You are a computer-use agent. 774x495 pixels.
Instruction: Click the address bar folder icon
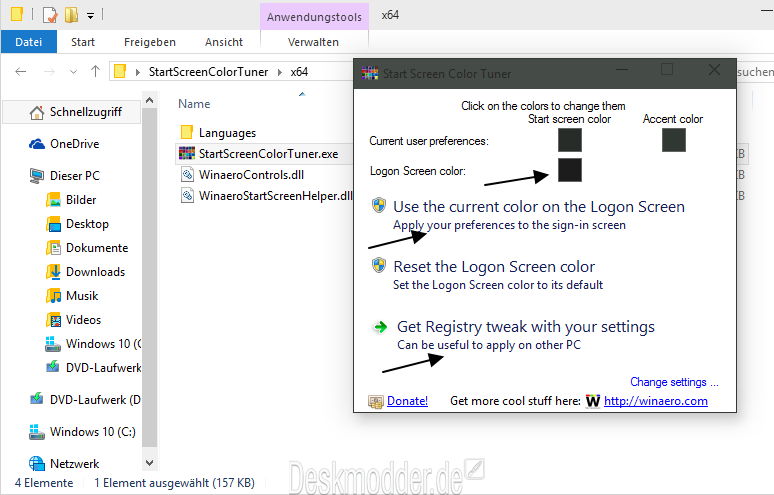tap(120, 72)
